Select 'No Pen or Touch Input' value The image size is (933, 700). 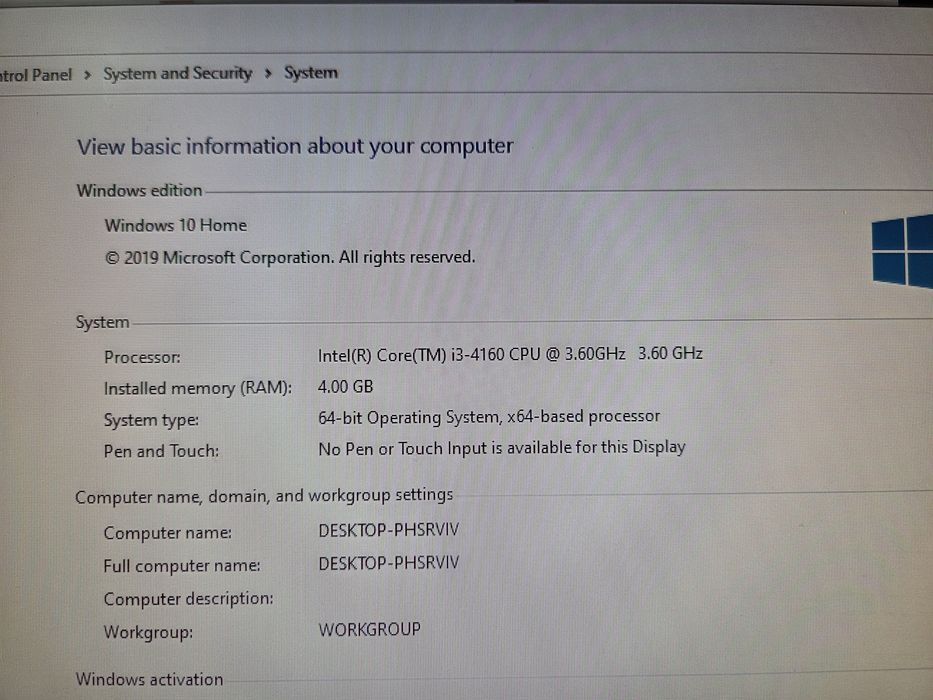pyautogui.click(x=502, y=448)
